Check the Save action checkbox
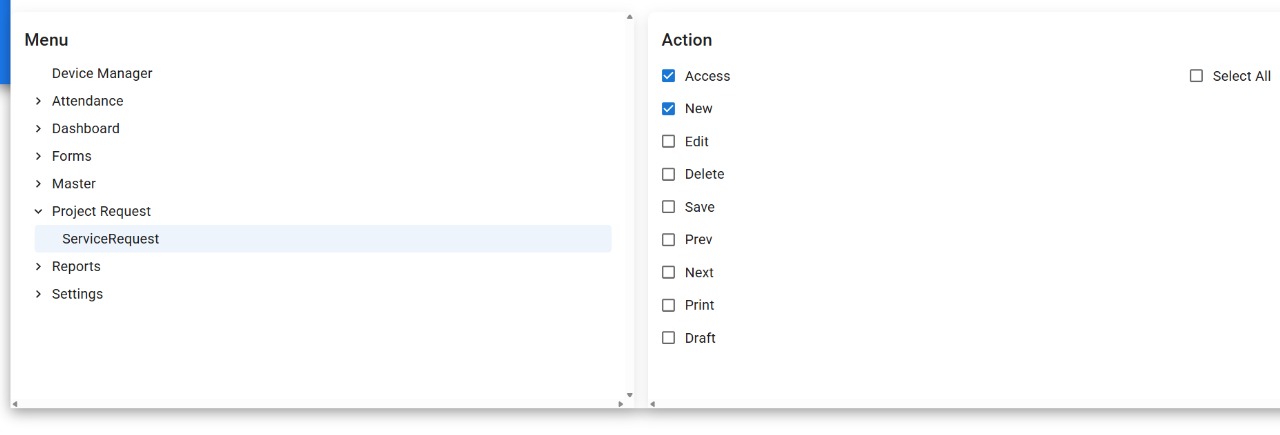This screenshot has width=1280, height=435. [x=669, y=207]
